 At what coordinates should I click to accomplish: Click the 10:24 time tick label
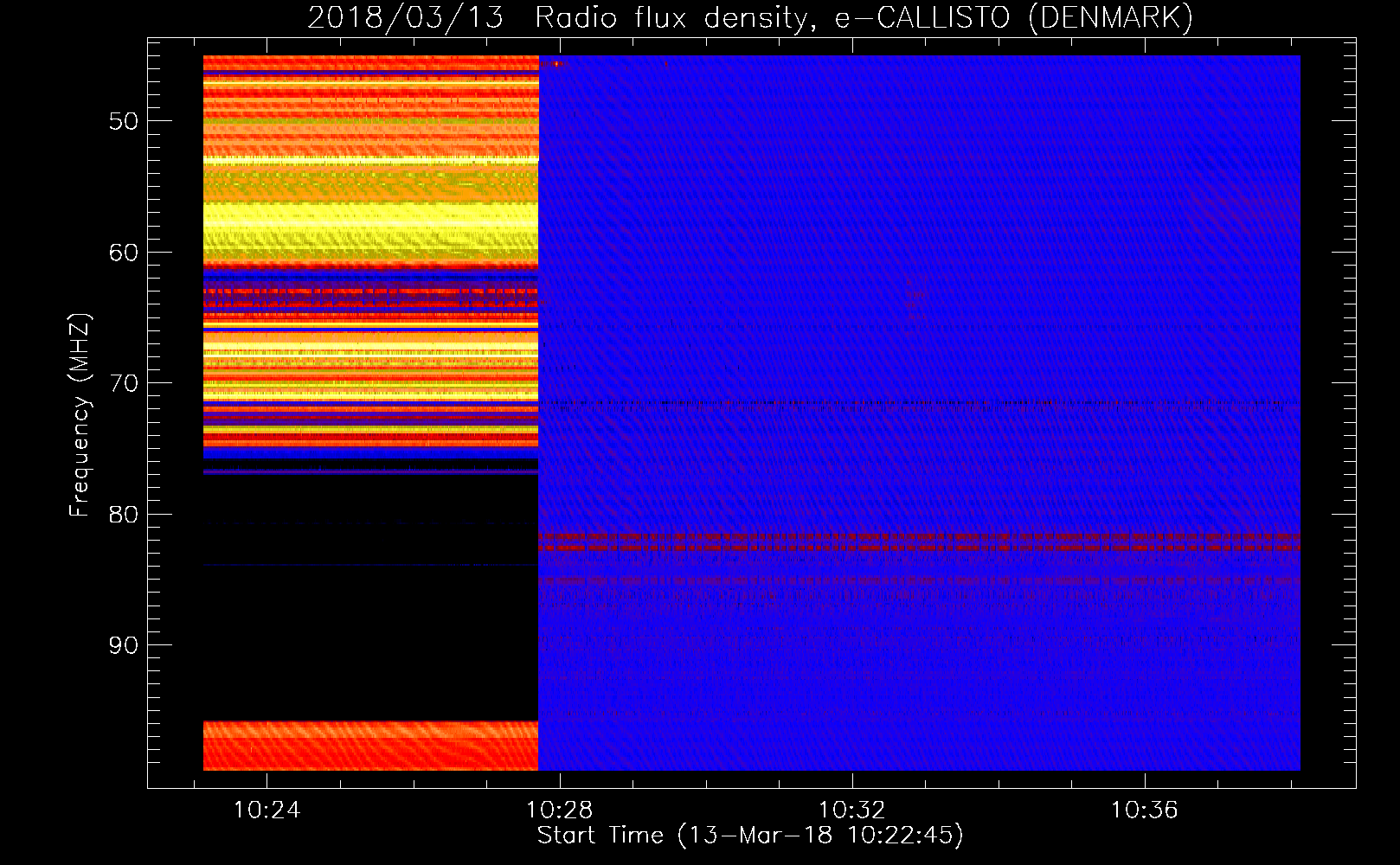(267, 811)
